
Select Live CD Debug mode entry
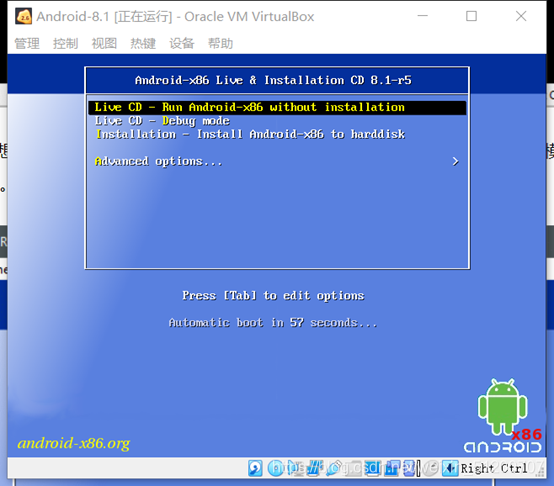(x=162, y=121)
